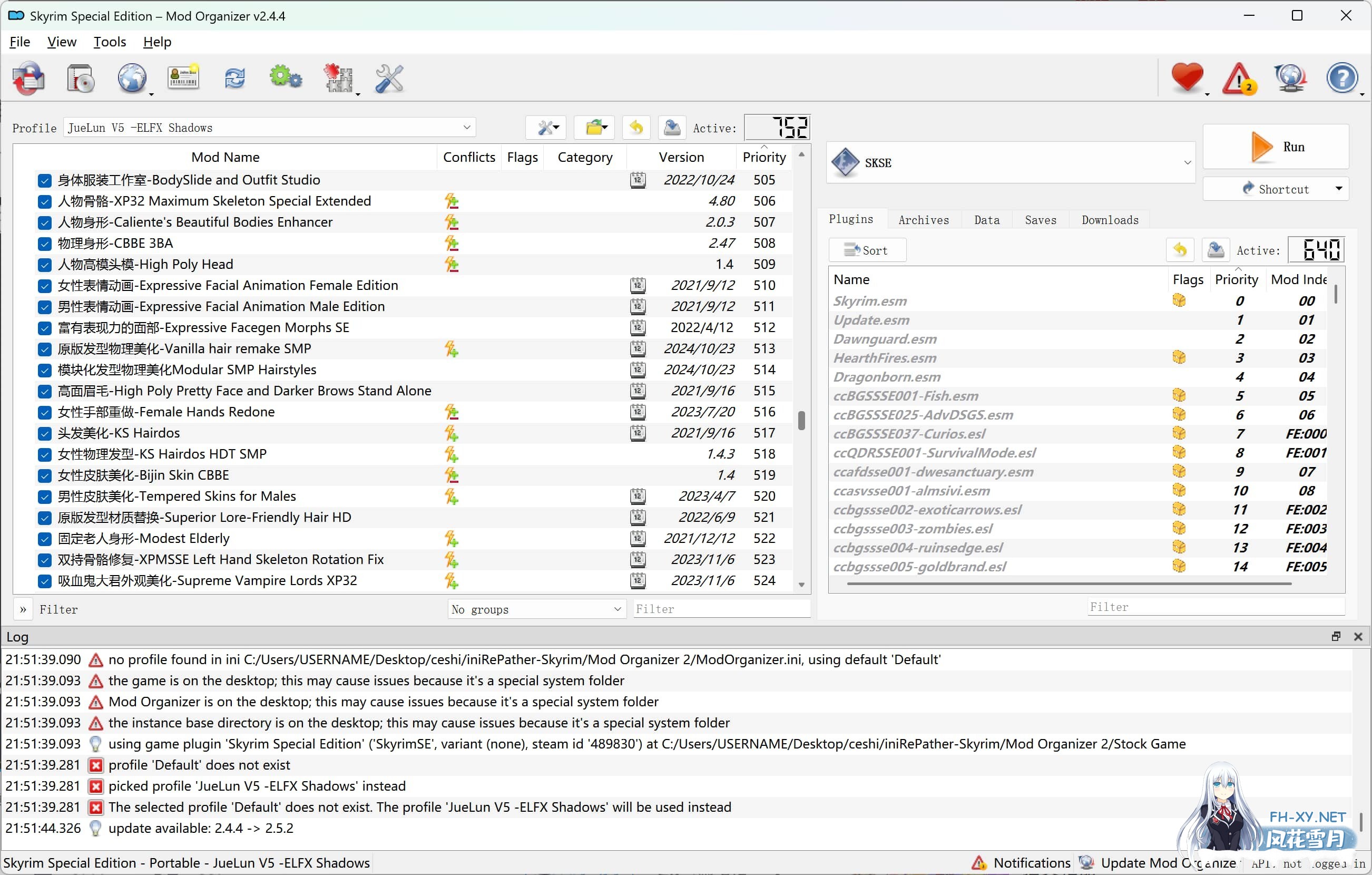This screenshot has width=1372, height=875.
Task: Open Settings wrench and screwdriver icon
Action: pyautogui.click(x=389, y=78)
